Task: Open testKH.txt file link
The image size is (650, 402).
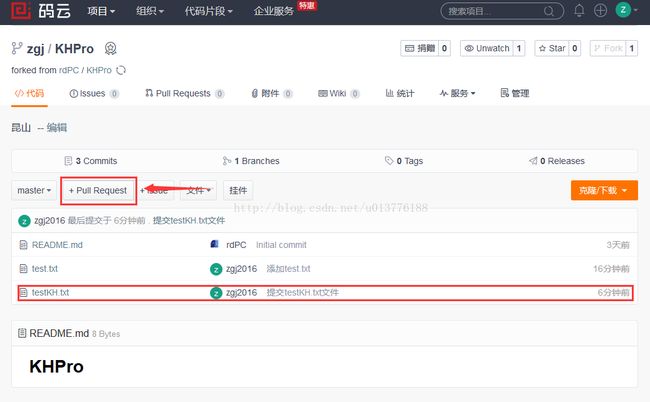Action: tap(51, 293)
